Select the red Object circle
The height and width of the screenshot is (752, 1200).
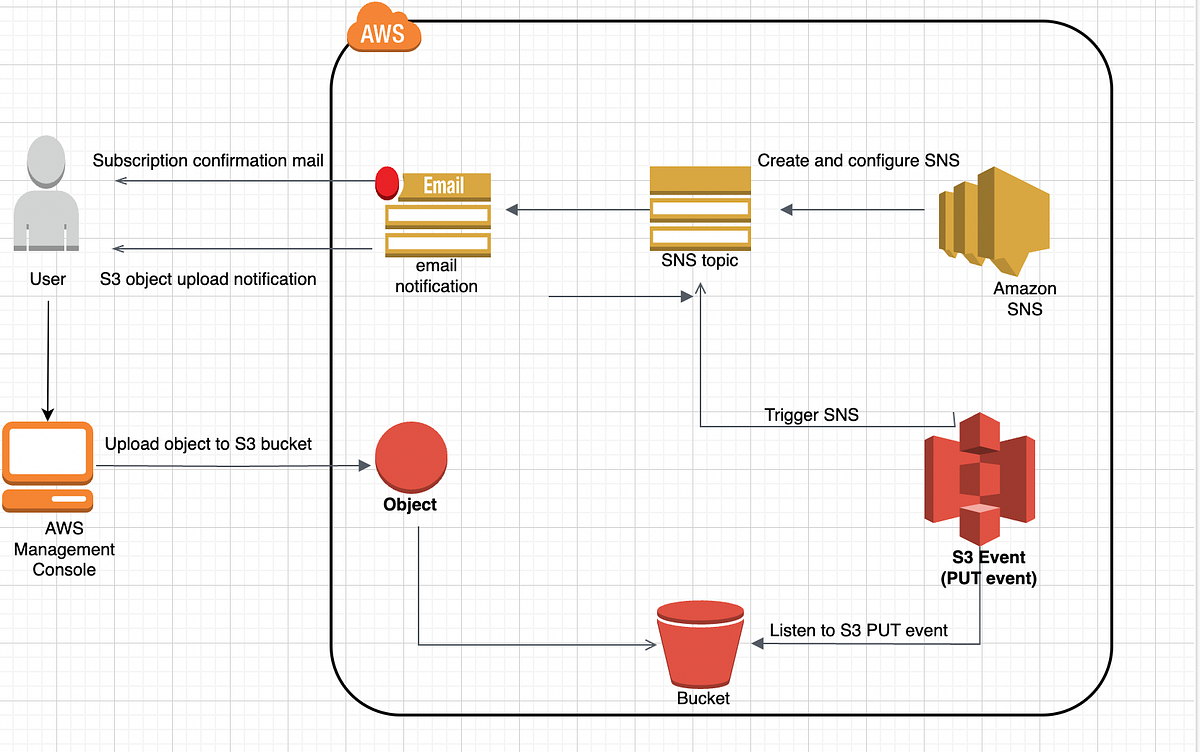410,458
